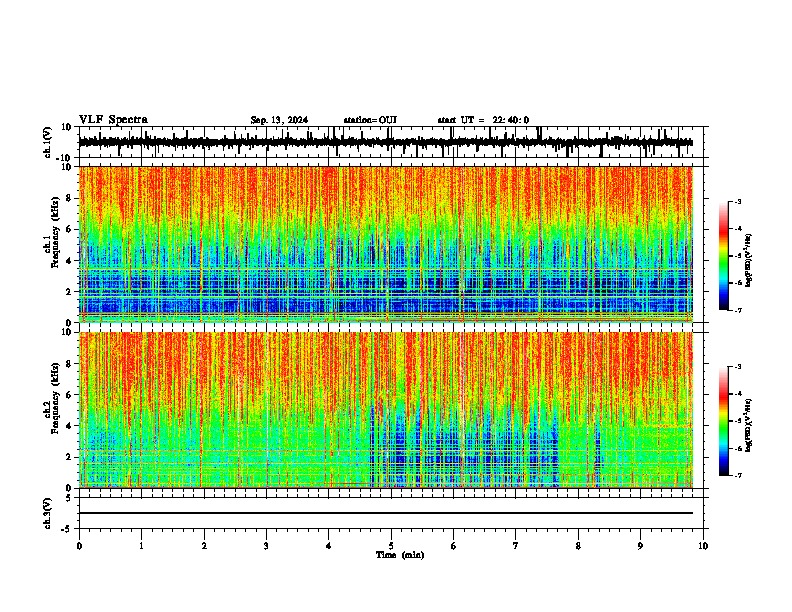Click the flat ch.3 voltage line
The height and width of the screenshot is (612, 792).
point(385,513)
